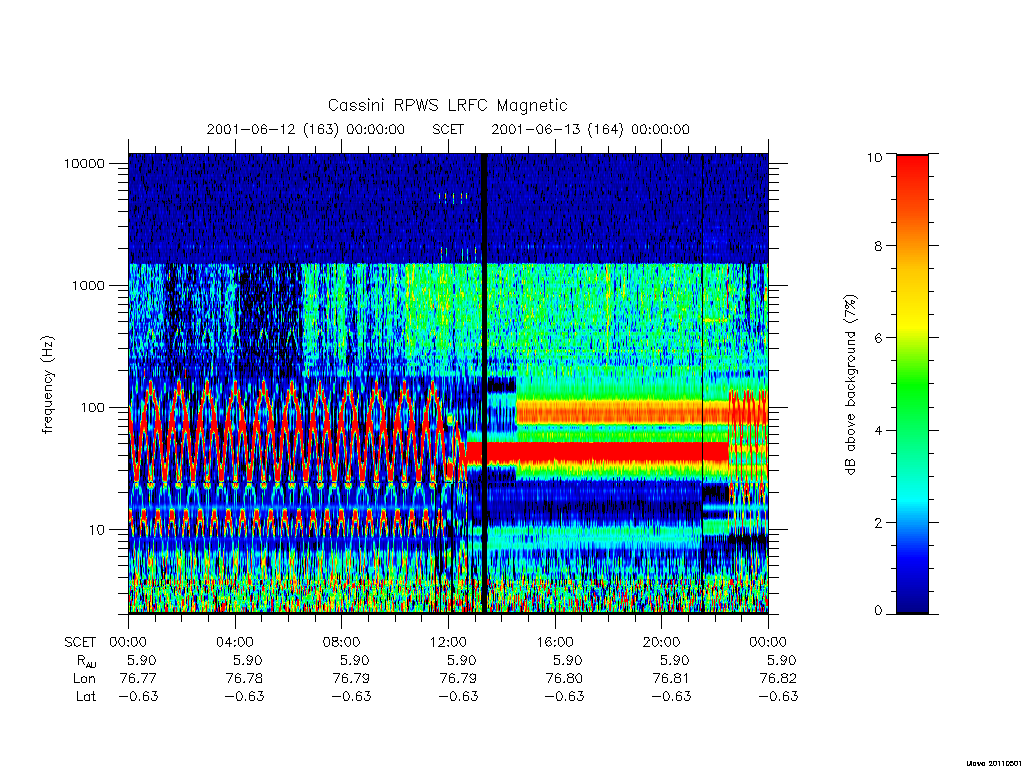The image size is (1024, 768).
Task: Click the "5.90" distance value in the 16:00 column
Action: pyautogui.click(x=568, y=660)
